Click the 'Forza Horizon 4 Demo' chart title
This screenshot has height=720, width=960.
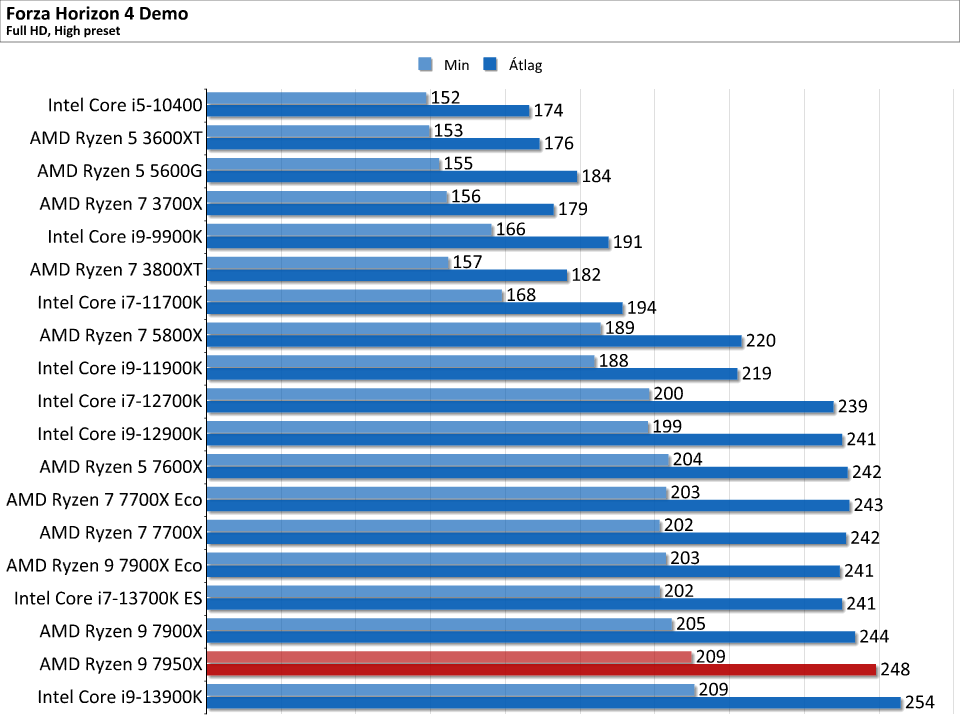(97, 13)
